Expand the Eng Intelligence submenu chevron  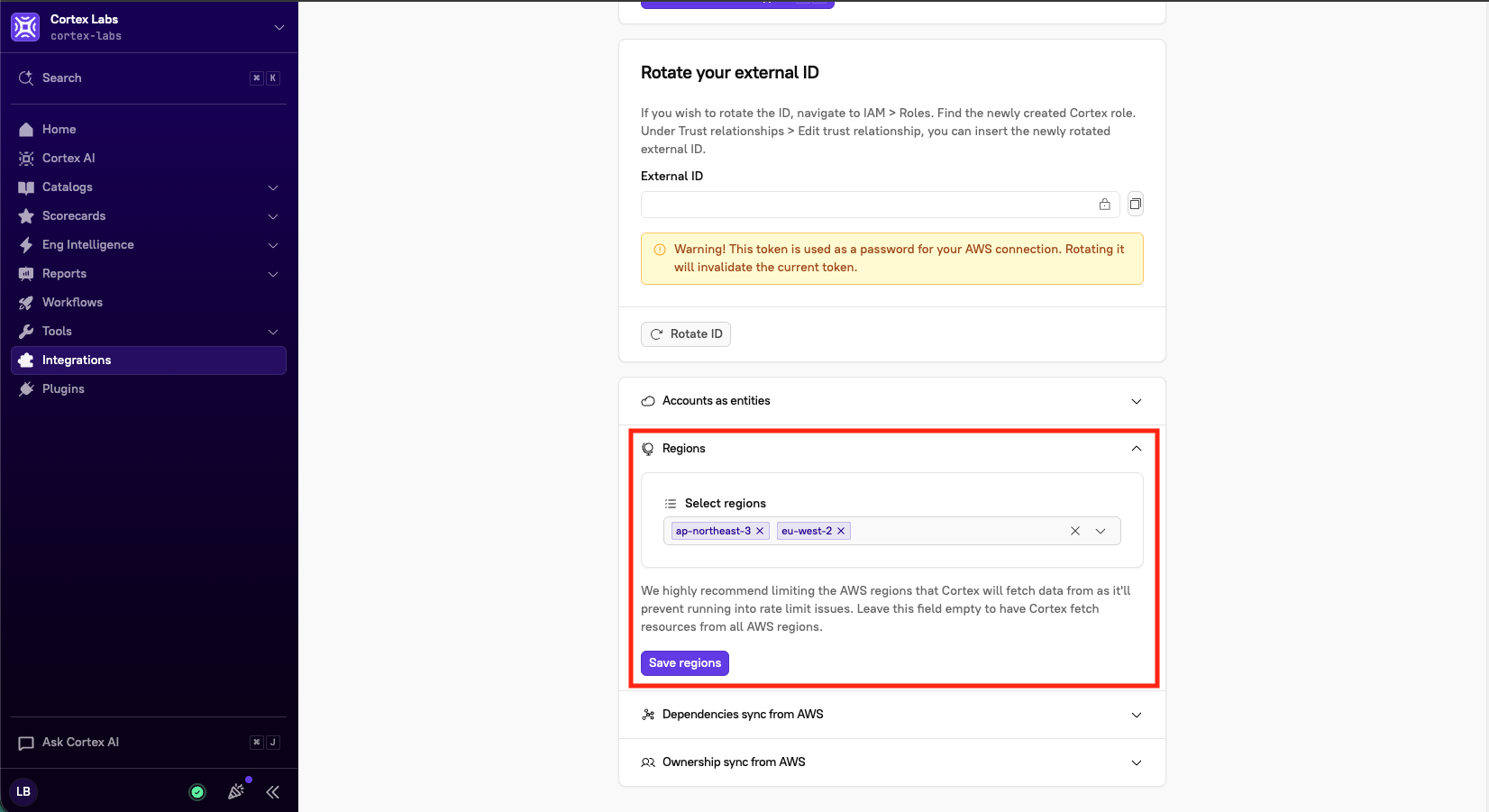click(273, 245)
